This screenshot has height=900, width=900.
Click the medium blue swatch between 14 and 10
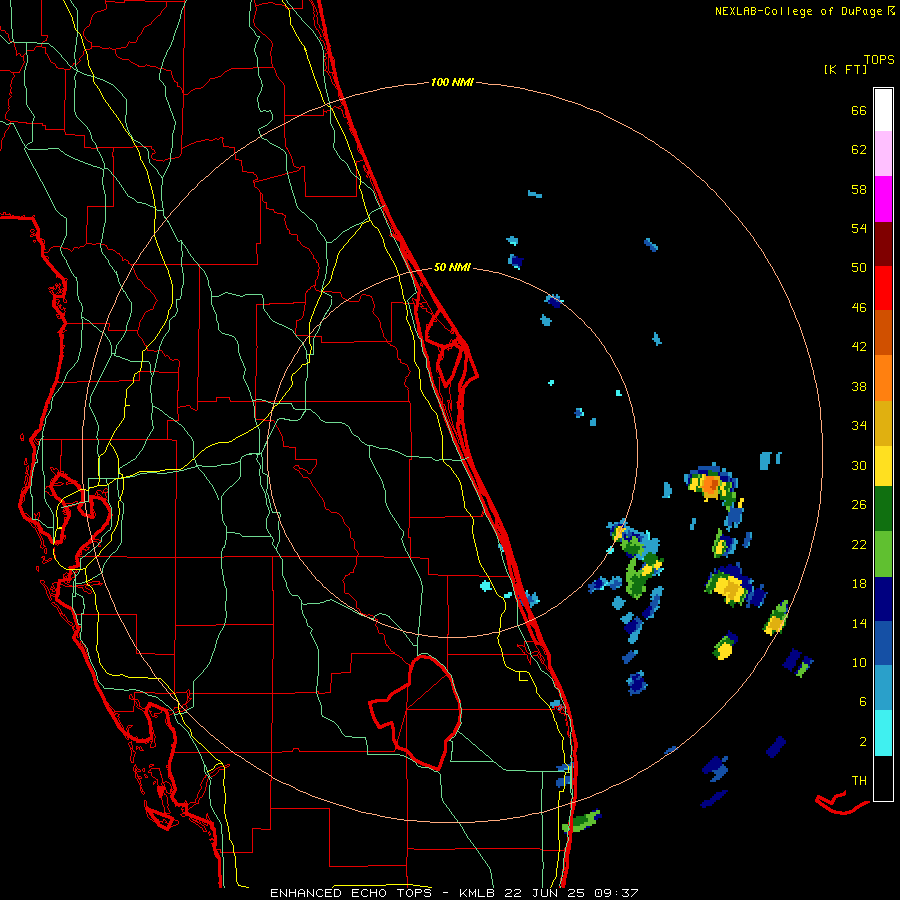883,643
